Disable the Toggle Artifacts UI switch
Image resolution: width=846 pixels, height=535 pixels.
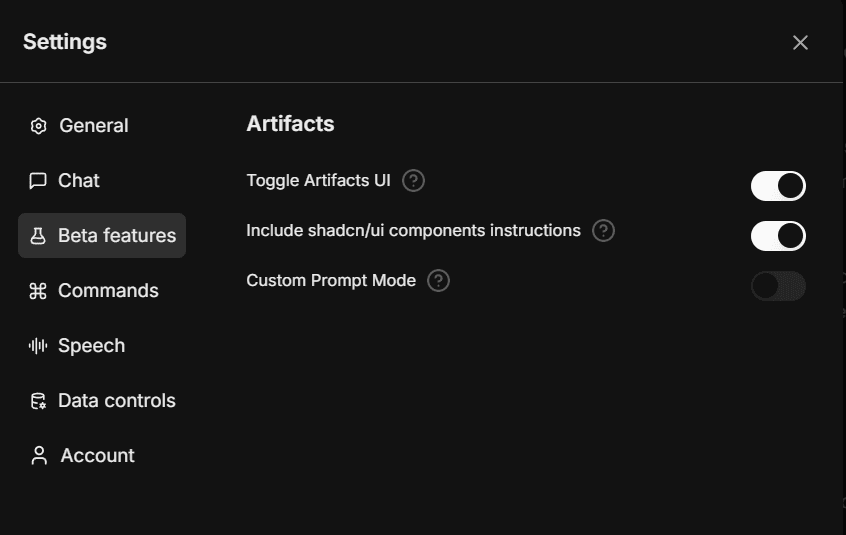tap(778, 186)
